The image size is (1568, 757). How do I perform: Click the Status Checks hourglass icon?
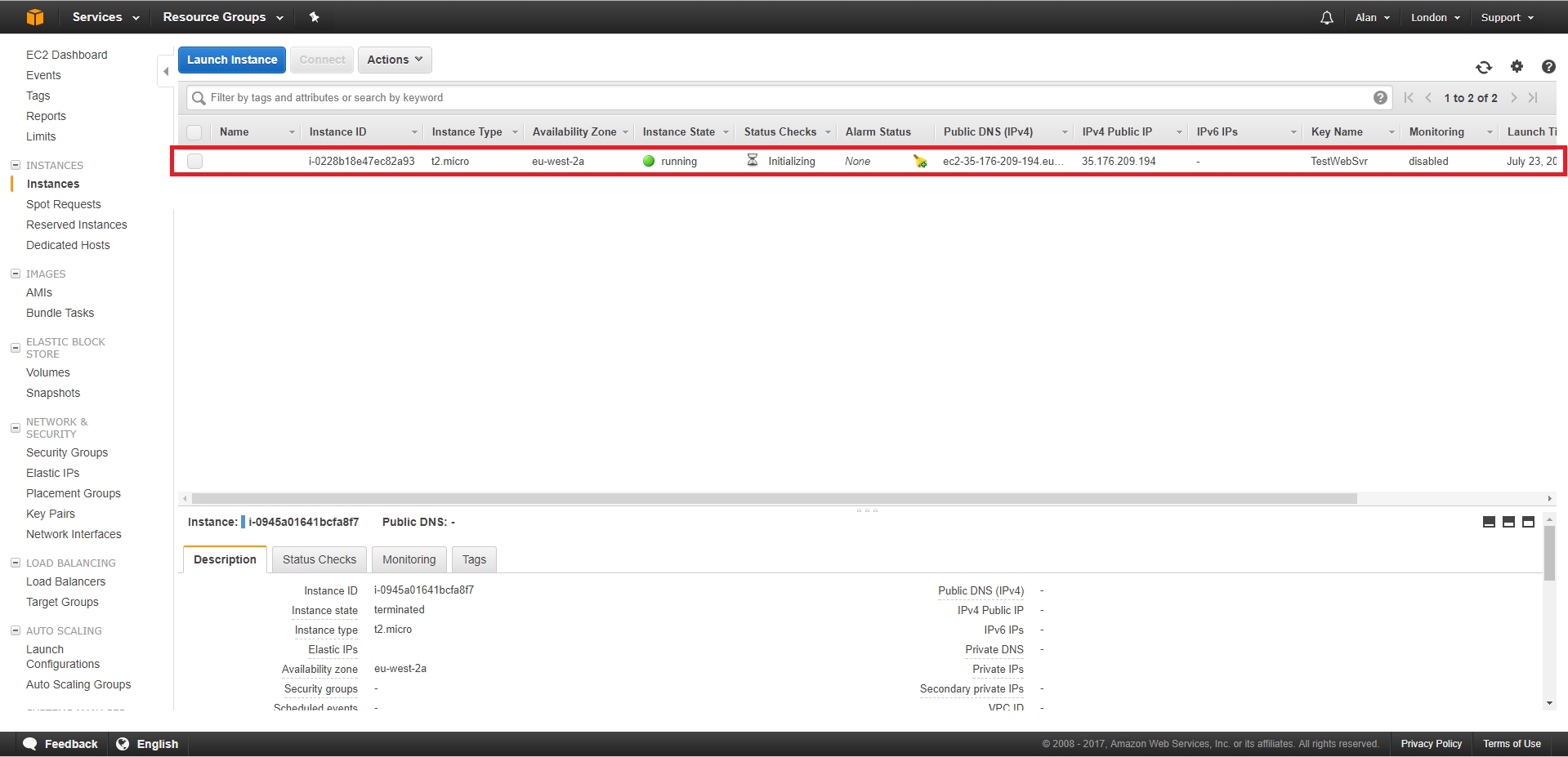(x=753, y=161)
